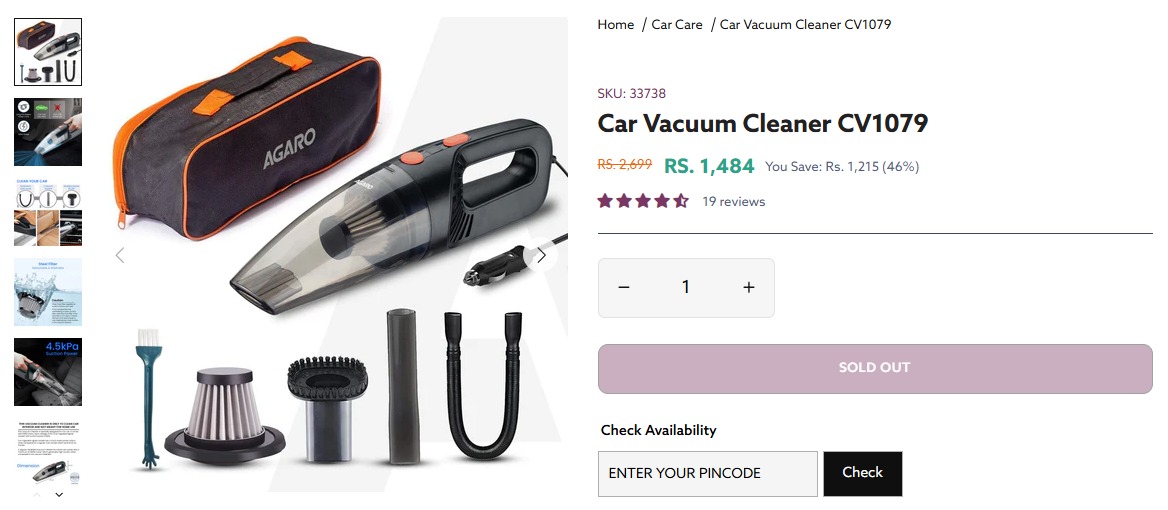1168x510 pixels.
Task: Open the Car Care breadcrumb category
Action: tap(677, 25)
